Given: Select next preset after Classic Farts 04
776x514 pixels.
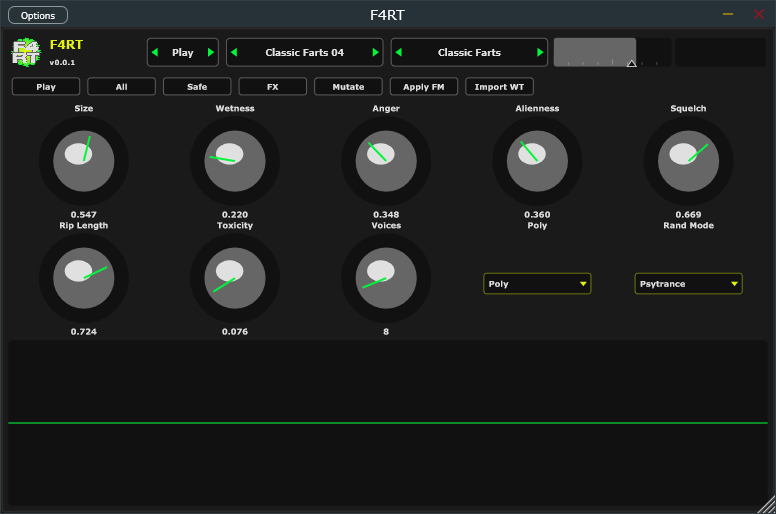Looking at the screenshot, I should 375,52.
